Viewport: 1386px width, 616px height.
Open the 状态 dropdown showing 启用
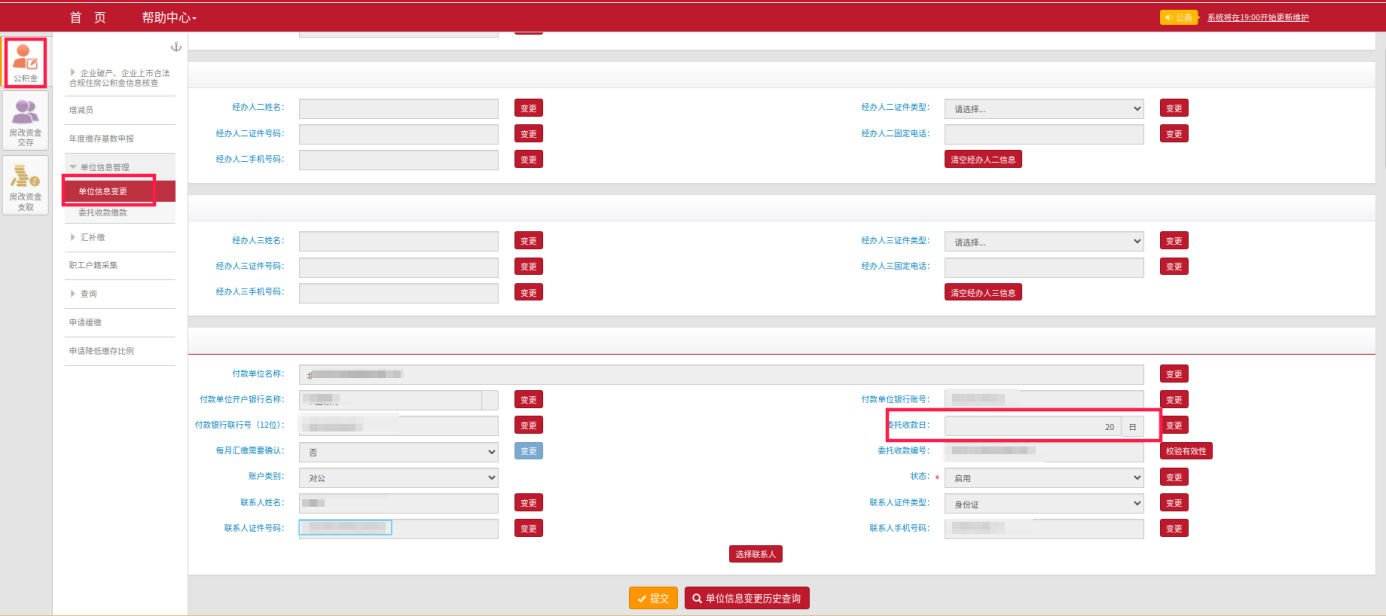[1044, 477]
